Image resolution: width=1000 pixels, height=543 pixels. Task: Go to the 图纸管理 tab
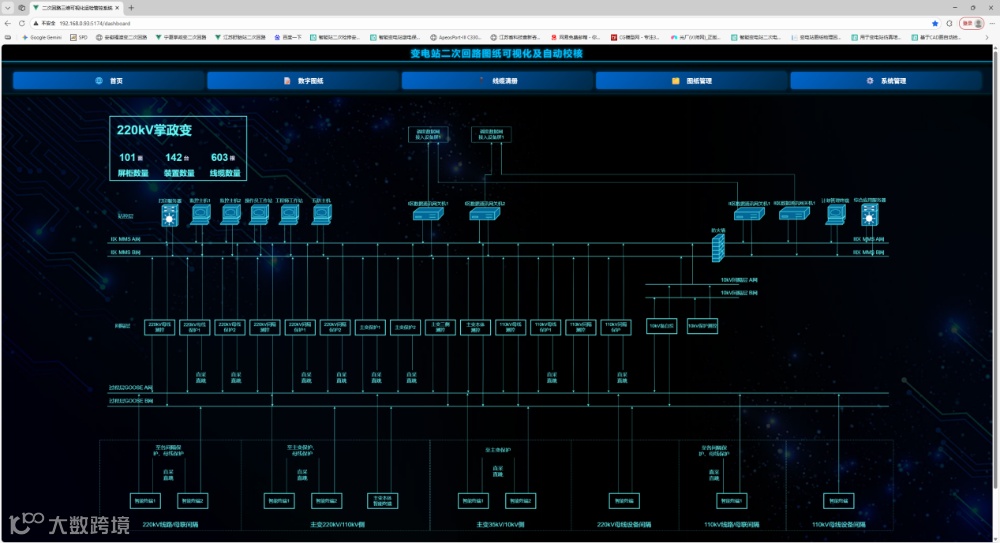(693, 81)
